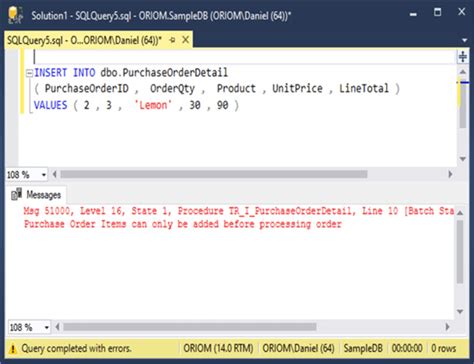Click SampleDB database status entry

tap(363, 348)
